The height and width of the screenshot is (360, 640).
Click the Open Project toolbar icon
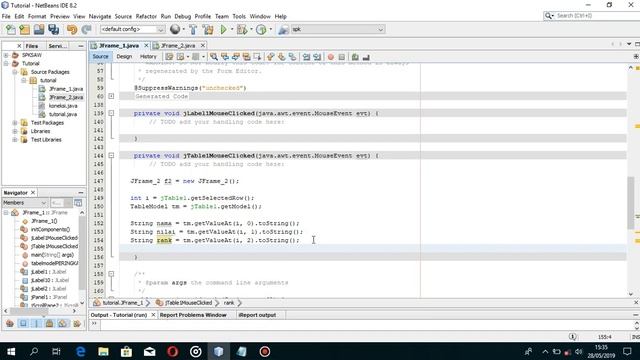coord(39,29)
